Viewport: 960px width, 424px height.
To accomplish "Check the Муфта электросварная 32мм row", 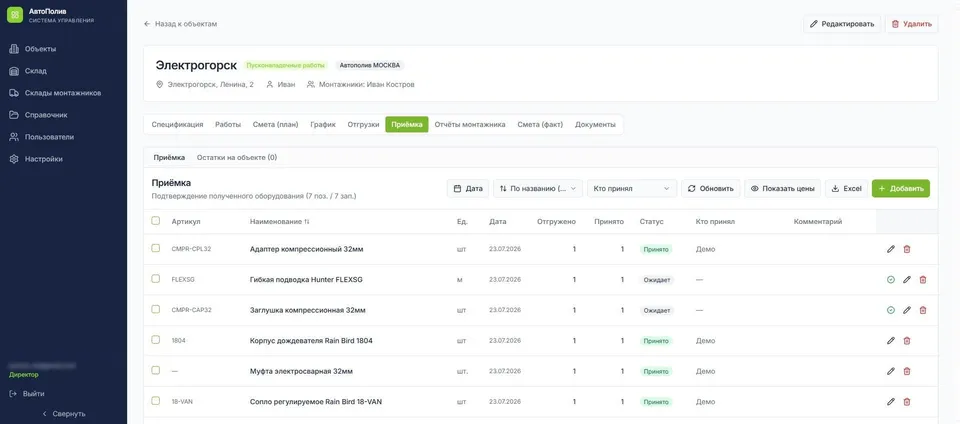I will coord(156,371).
